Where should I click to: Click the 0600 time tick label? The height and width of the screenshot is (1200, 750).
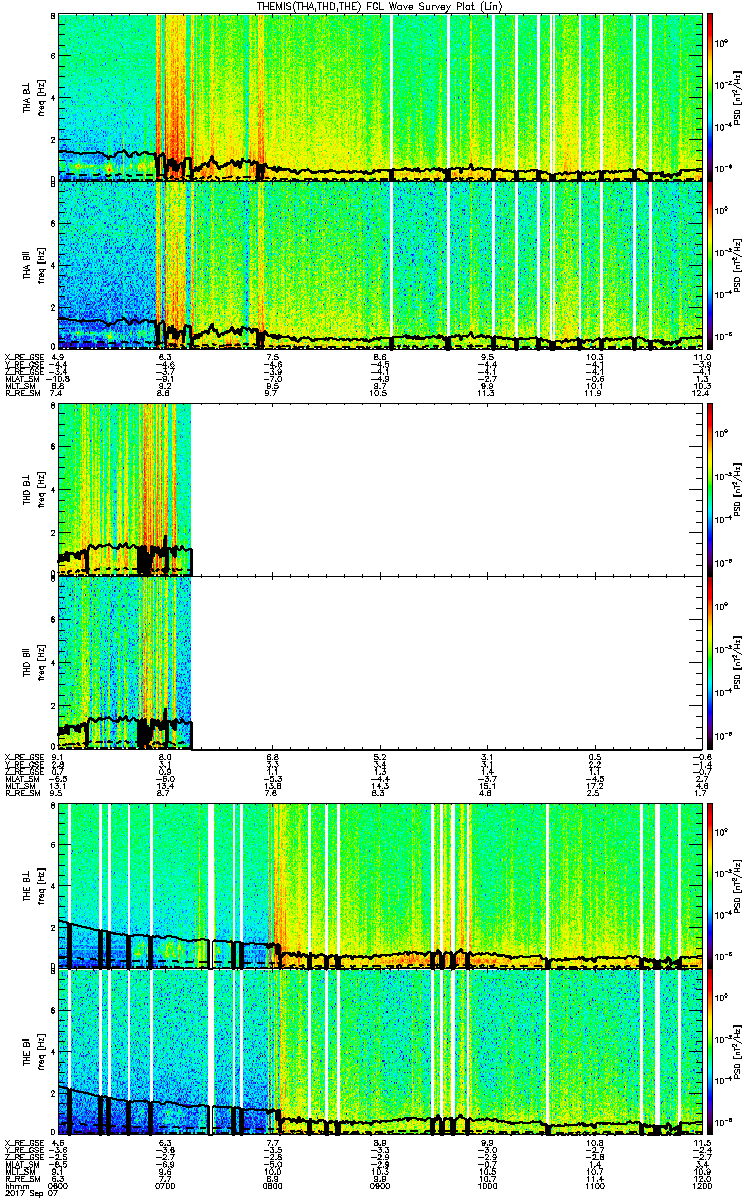(58, 1184)
